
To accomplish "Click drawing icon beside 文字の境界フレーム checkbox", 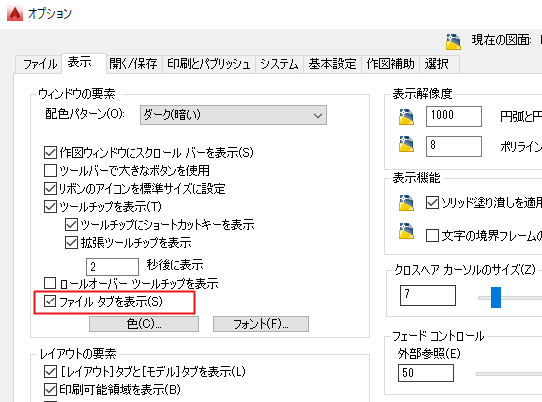I will [x=406, y=231].
